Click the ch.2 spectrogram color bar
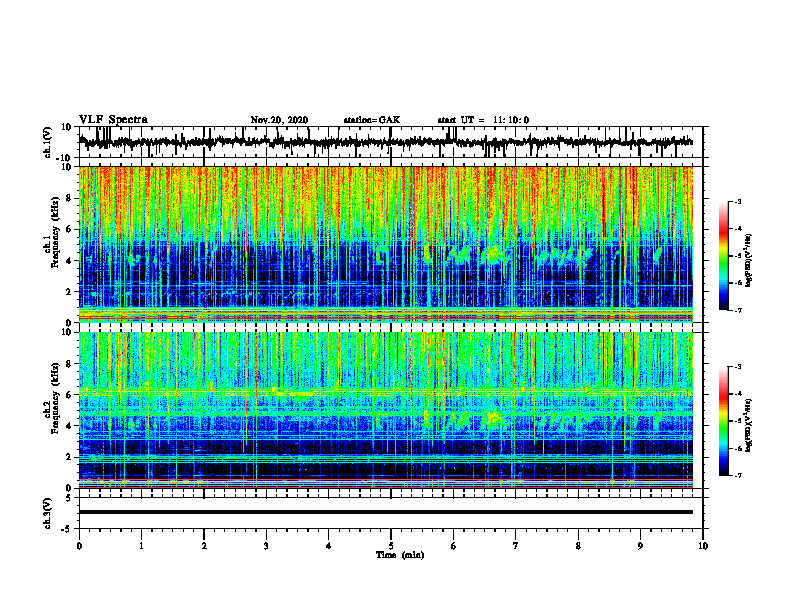 click(x=723, y=421)
